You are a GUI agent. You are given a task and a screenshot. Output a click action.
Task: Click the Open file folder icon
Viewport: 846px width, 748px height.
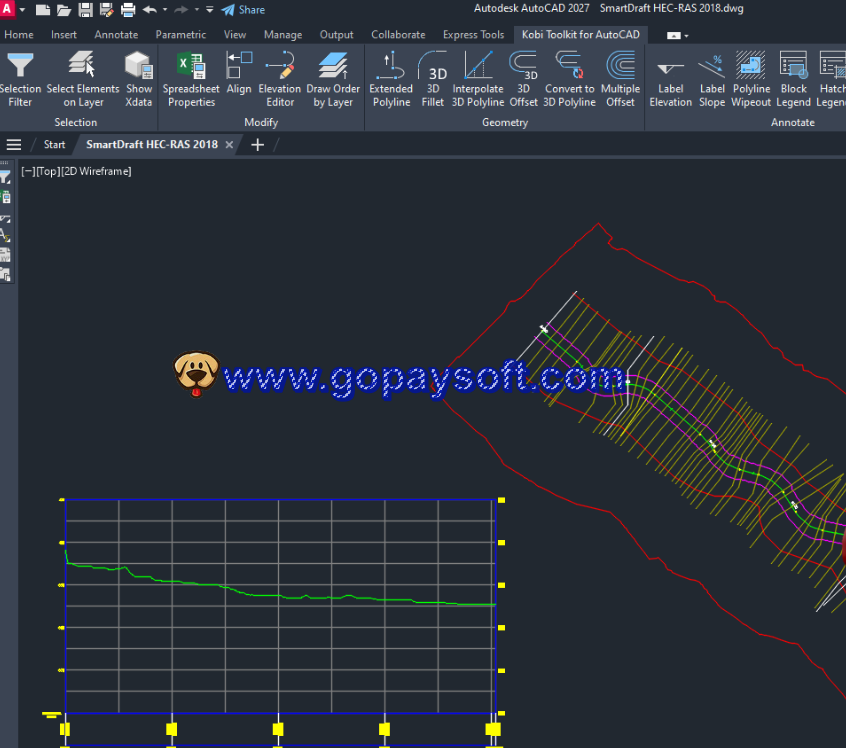tap(64, 10)
